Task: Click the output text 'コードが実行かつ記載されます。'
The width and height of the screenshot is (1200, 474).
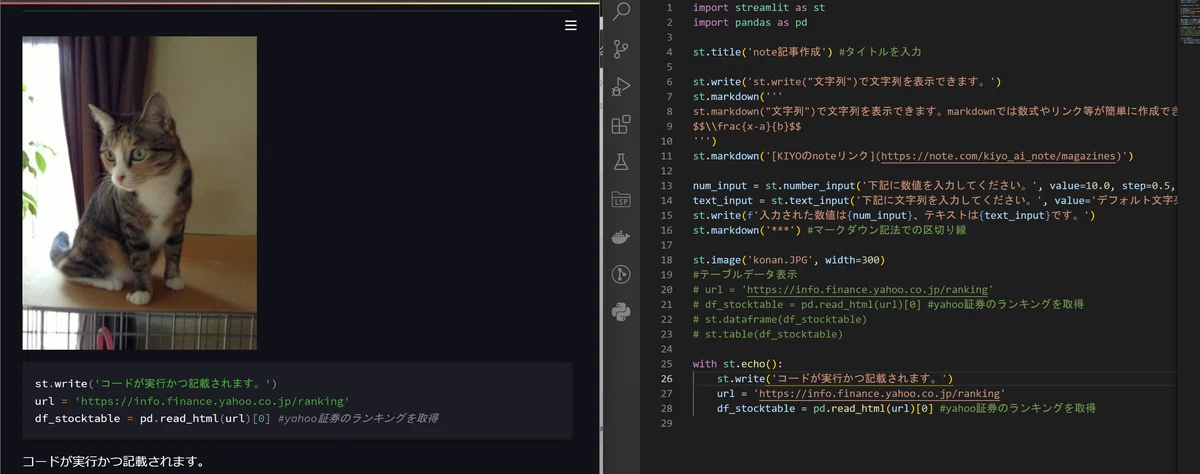Action: point(113,461)
